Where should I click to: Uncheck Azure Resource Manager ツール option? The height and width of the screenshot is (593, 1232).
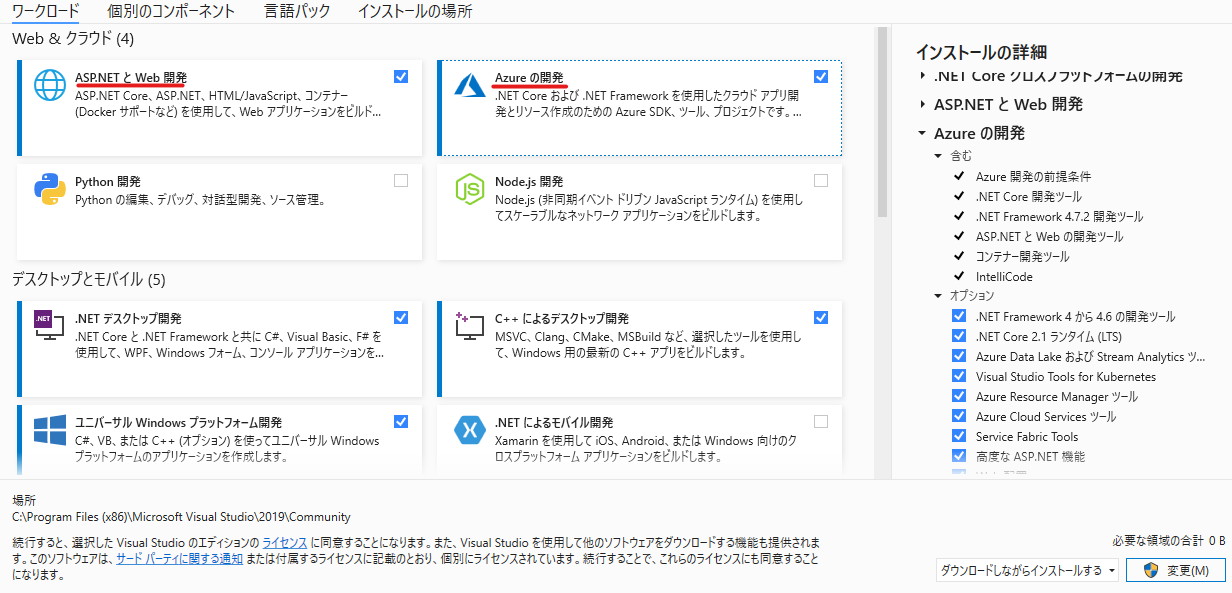tap(960, 396)
